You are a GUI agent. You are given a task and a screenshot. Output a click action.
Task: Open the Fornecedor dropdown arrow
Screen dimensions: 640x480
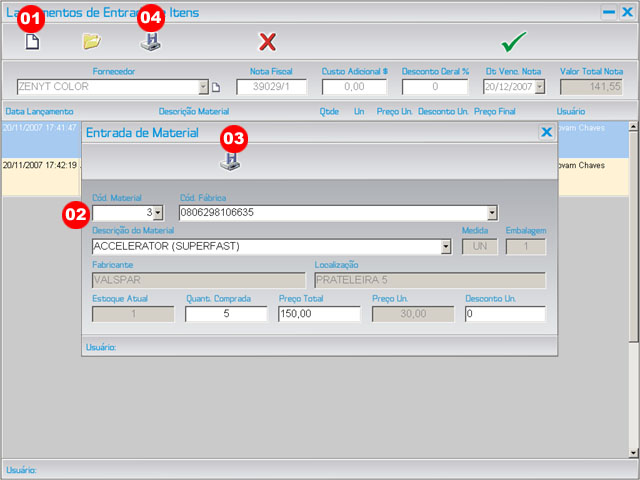coord(204,87)
